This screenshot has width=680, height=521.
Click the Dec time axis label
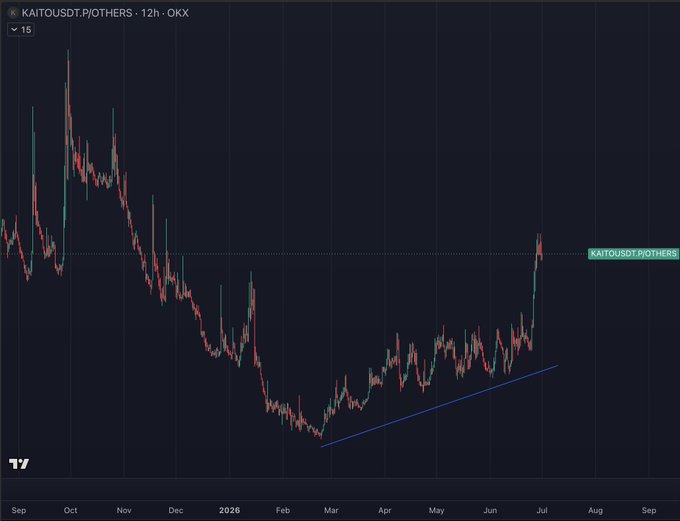coord(176,510)
